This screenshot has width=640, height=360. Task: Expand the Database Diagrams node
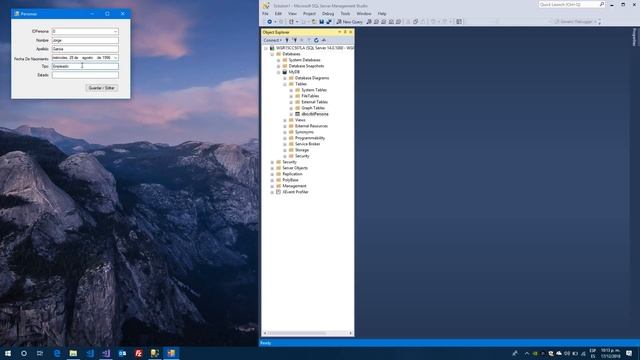(x=285, y=78)
